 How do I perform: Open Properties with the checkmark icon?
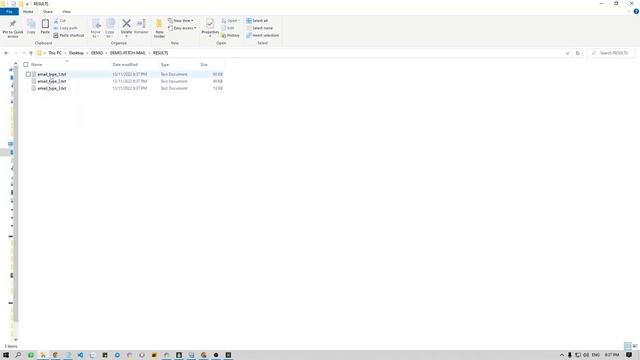tap(210, 24)
